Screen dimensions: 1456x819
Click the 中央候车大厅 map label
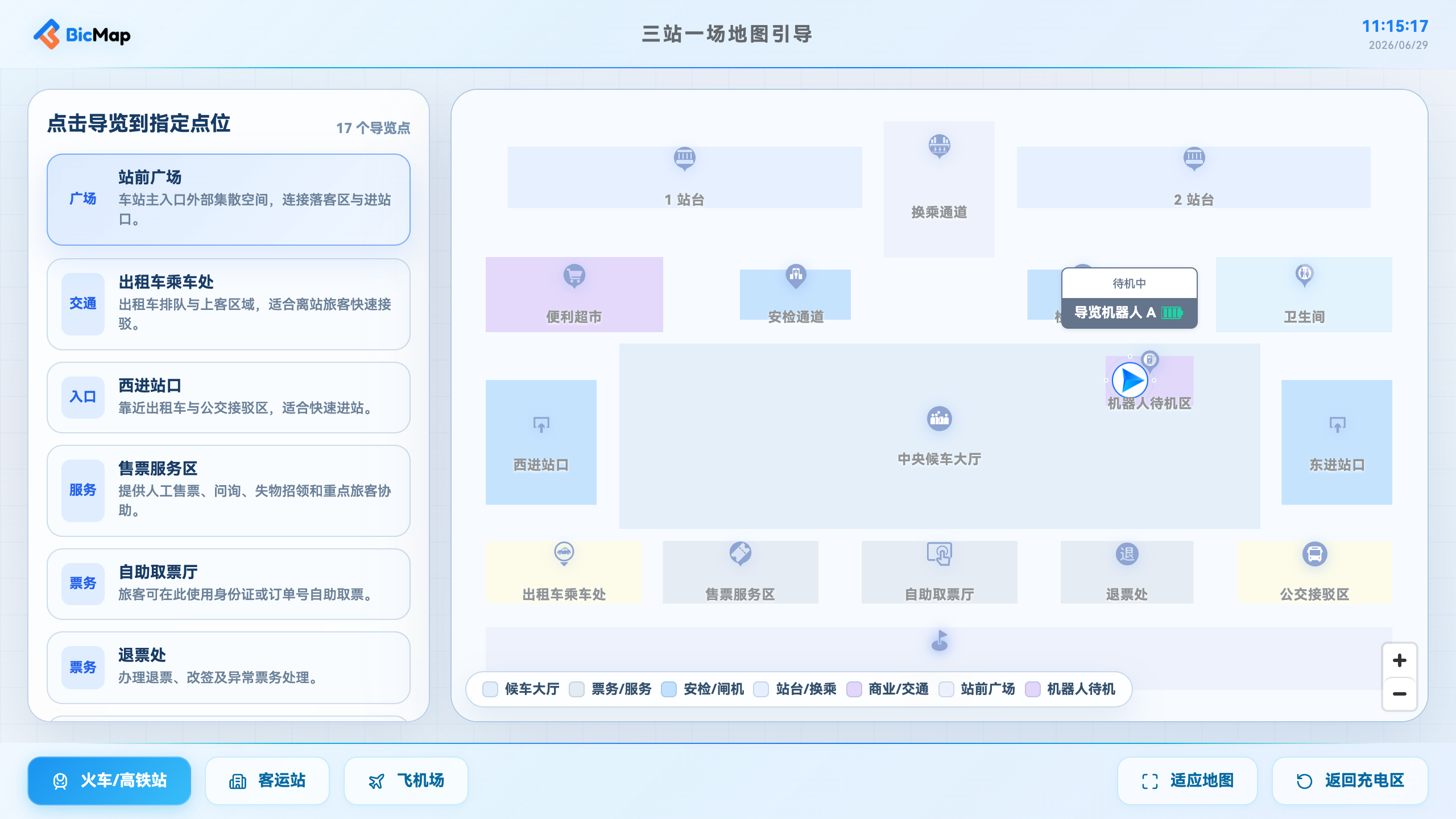click(939, 459)
